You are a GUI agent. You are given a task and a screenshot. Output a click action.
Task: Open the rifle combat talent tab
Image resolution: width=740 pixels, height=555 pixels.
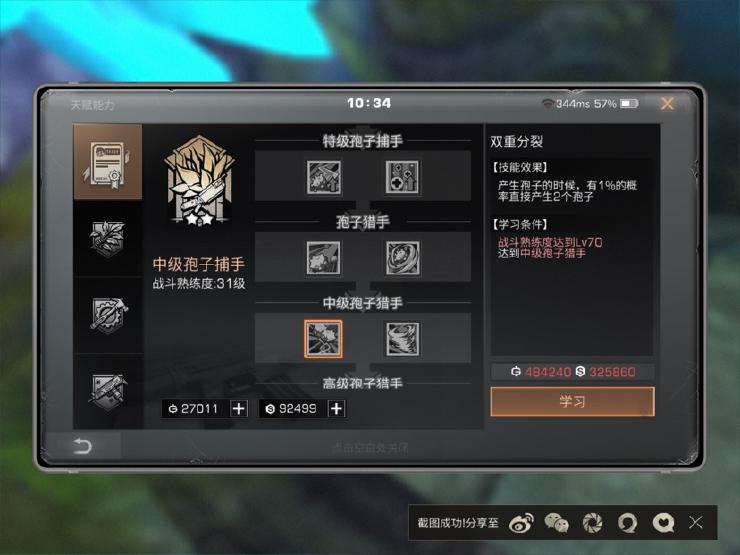pyautogui.click(x=108, y=391)
